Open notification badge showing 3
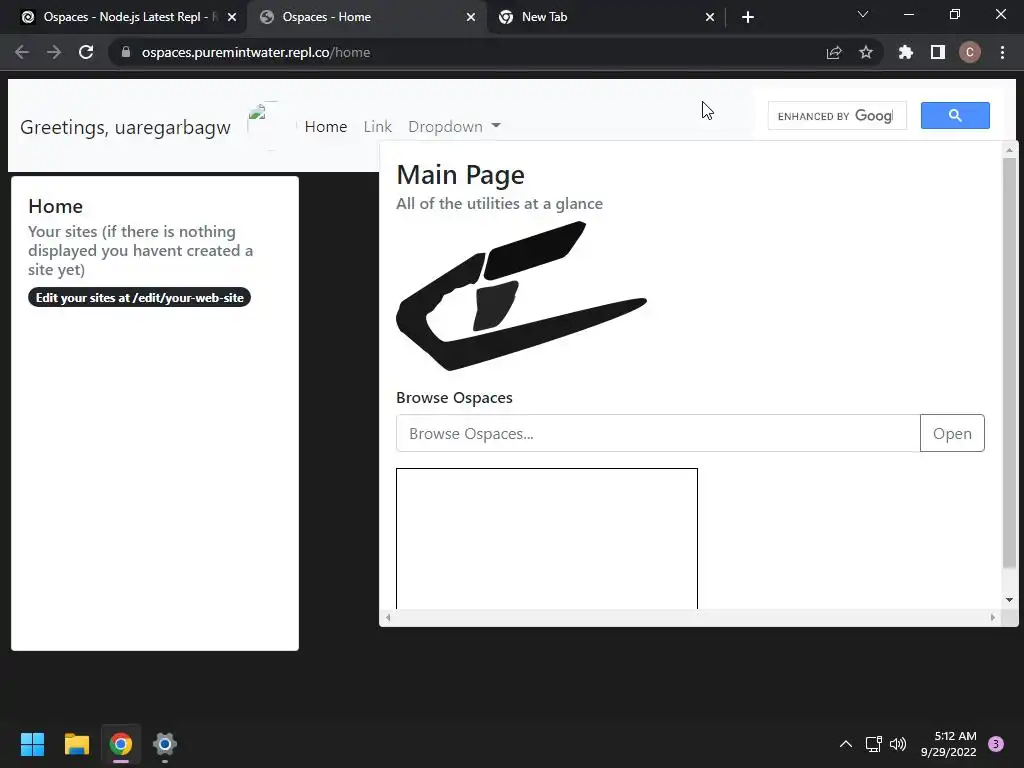This screenshot has height=768, width=1024. tap(996, 744)
